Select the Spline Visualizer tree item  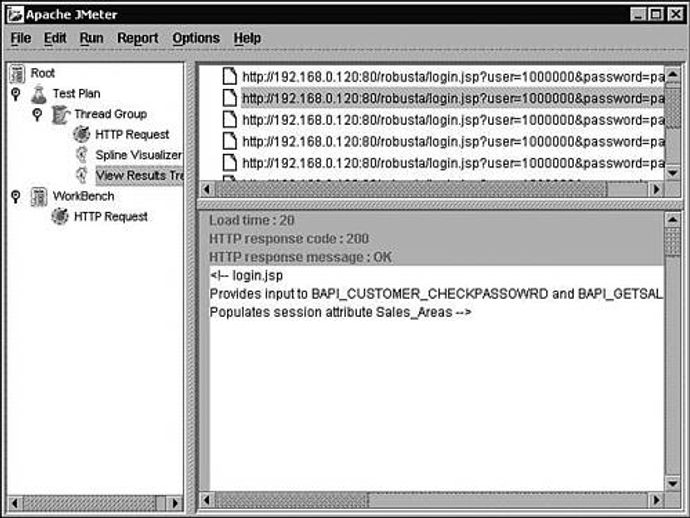point(139,155)
